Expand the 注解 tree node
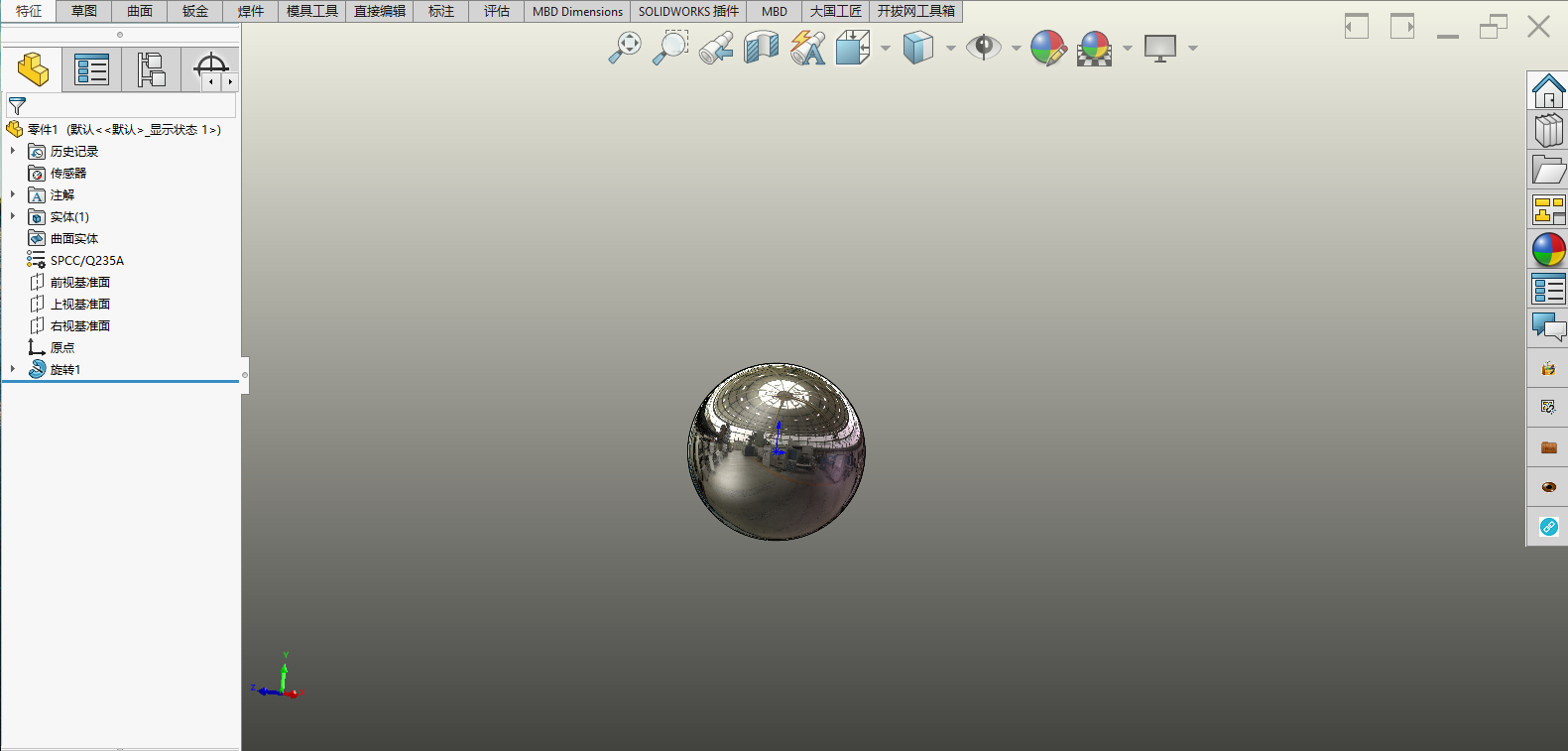This screenshot has height=751, width=1568. (x=13, y=194)
